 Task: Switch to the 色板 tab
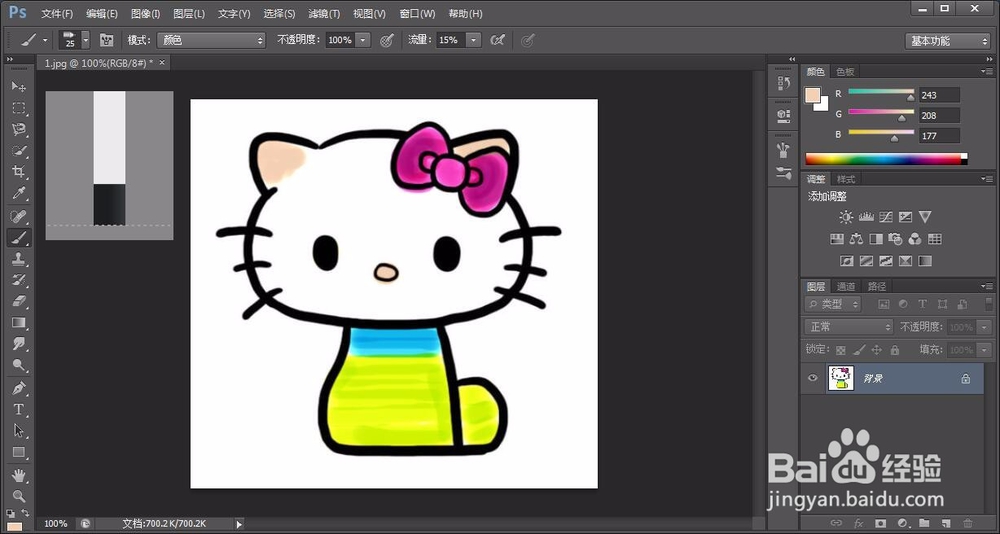point(846,71)
